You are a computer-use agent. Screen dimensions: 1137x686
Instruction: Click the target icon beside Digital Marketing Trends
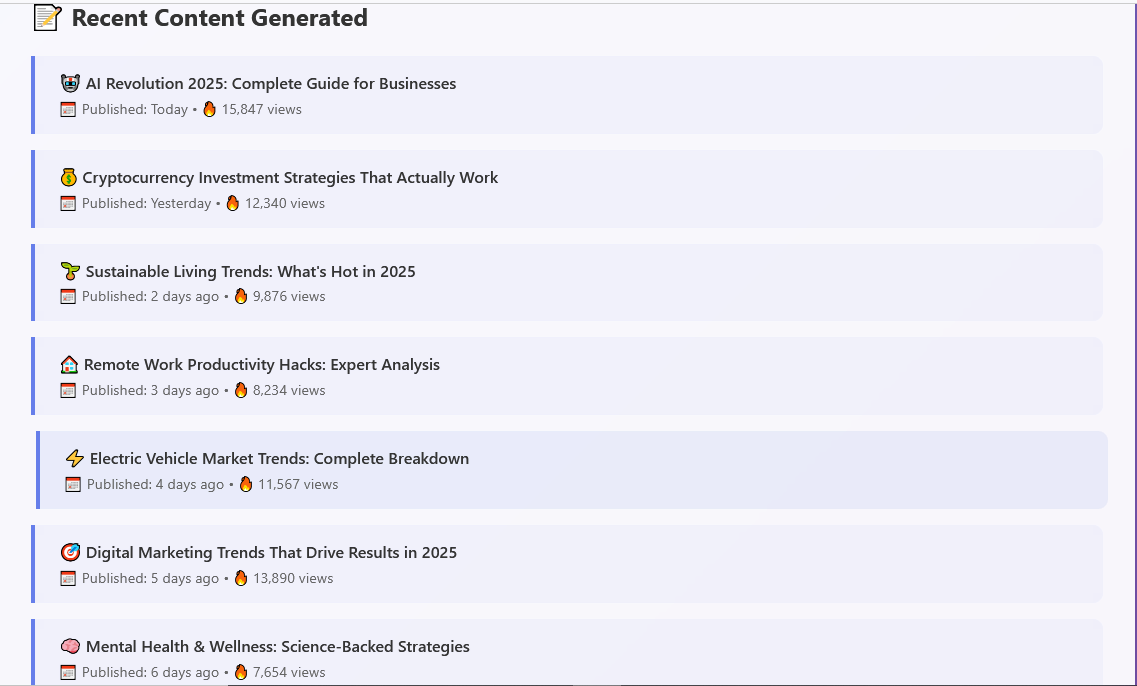click(70, 553)
